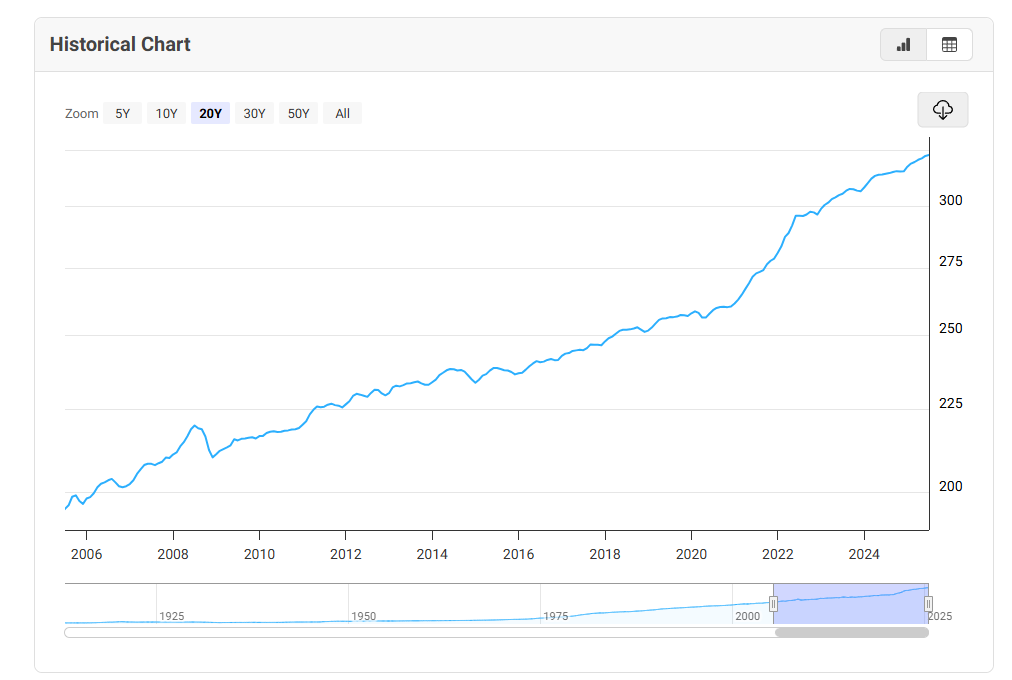Click the 1950 mark in navigator

tap(363, 616)
